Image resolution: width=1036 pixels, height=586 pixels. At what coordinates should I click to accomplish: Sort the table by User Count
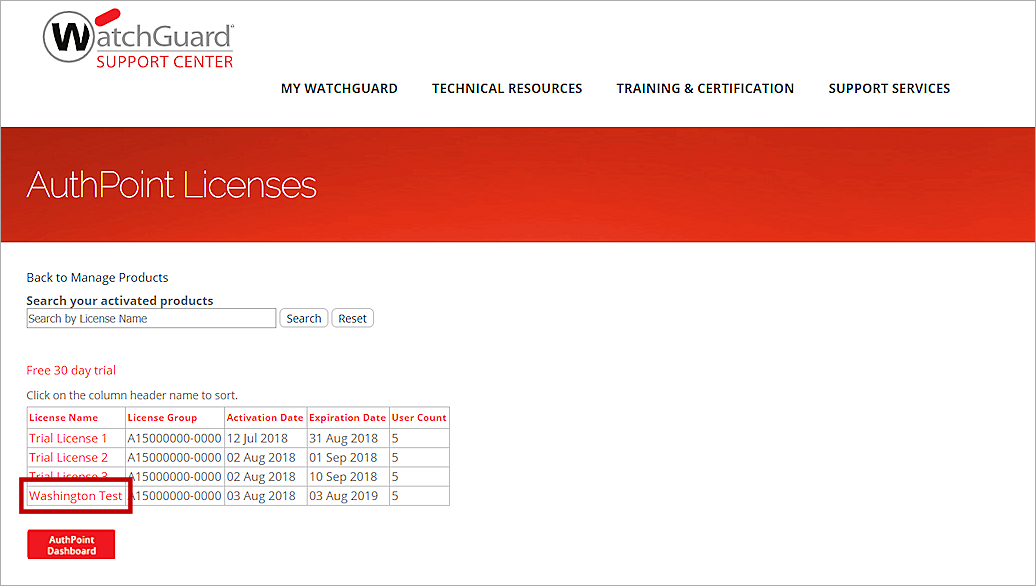tap(418, 418)
